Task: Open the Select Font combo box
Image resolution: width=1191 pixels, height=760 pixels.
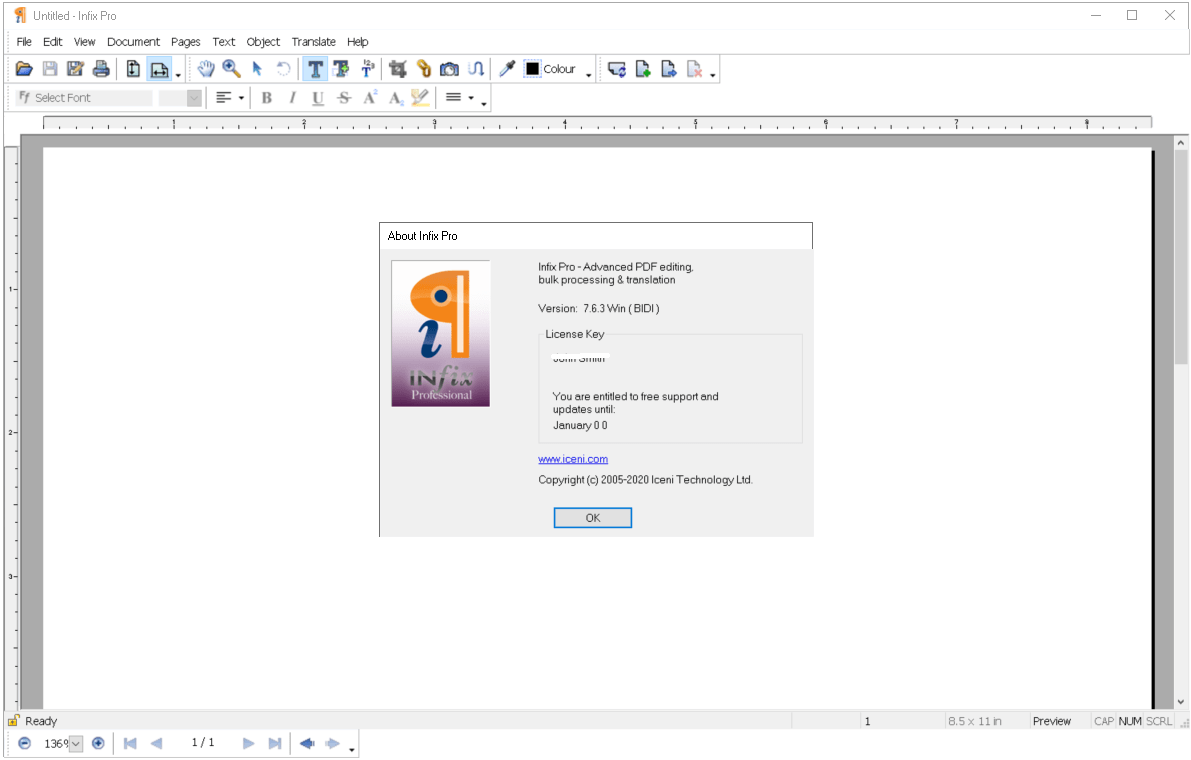Action: tap(84, 98)
